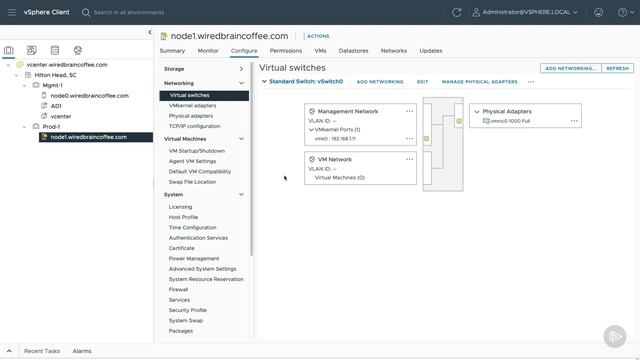Click the Add Networking... button at top right

pyautogui.click(x=571, y=68)
